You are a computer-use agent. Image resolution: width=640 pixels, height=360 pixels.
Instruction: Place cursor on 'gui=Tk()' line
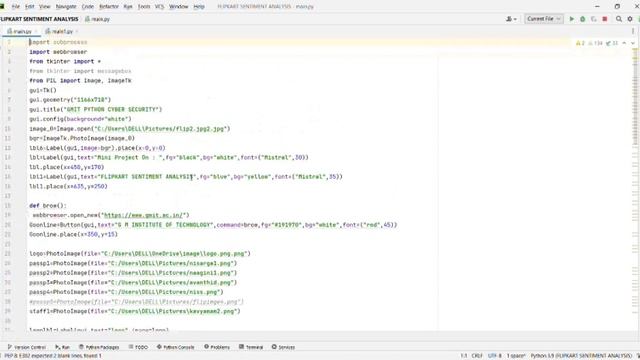pyautogui.click(x=43, y=90)
